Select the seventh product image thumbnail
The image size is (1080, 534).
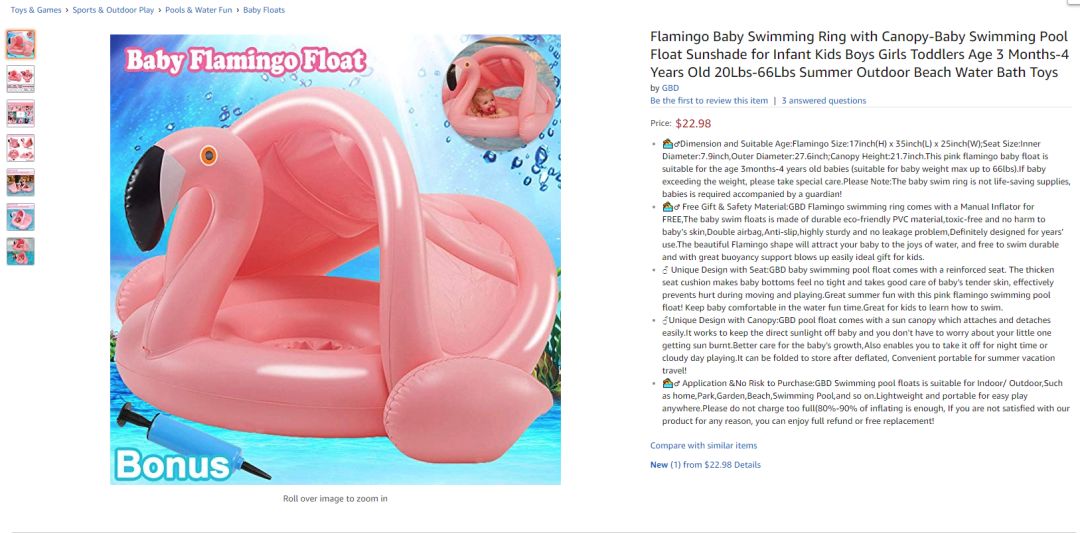21,251
